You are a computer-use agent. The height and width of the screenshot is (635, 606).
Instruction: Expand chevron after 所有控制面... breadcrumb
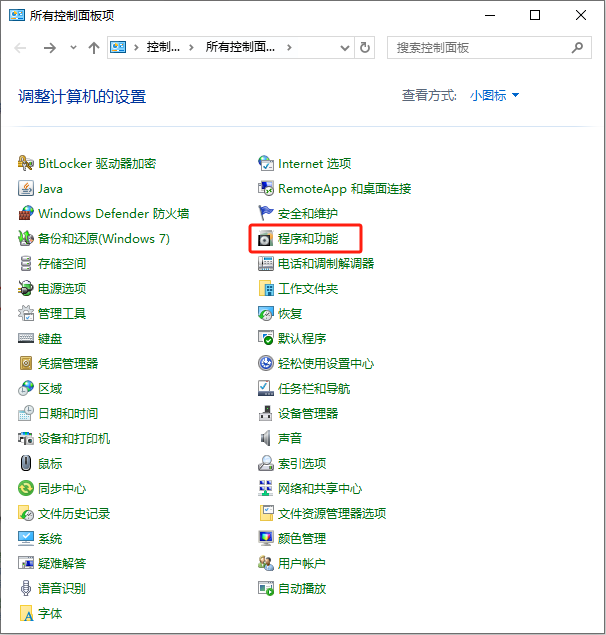click(289, 48)
